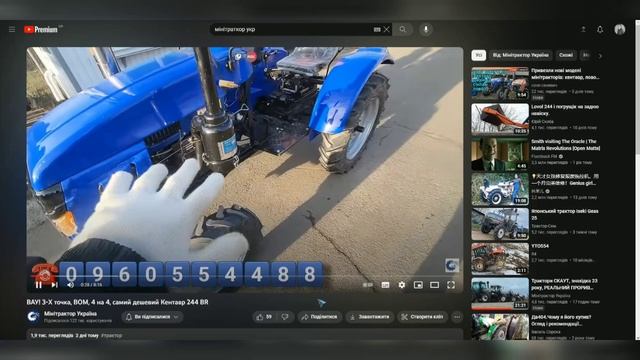This screenshot has height=360, width=640.
Task: Select the 'Схожі' filter chip
Action: [566, 55]
